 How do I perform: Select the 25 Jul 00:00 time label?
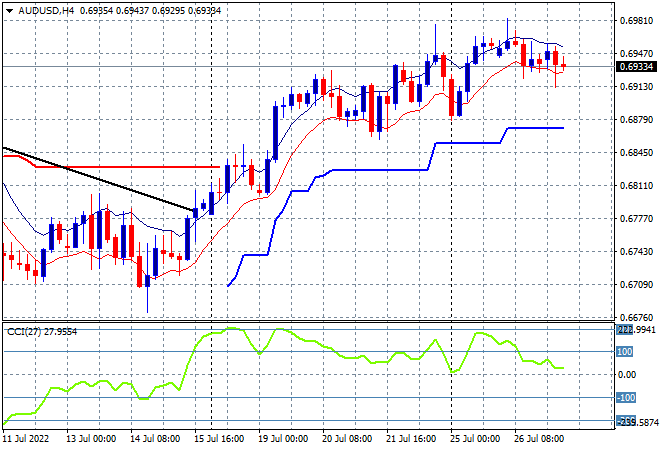(x=475, y=439)
